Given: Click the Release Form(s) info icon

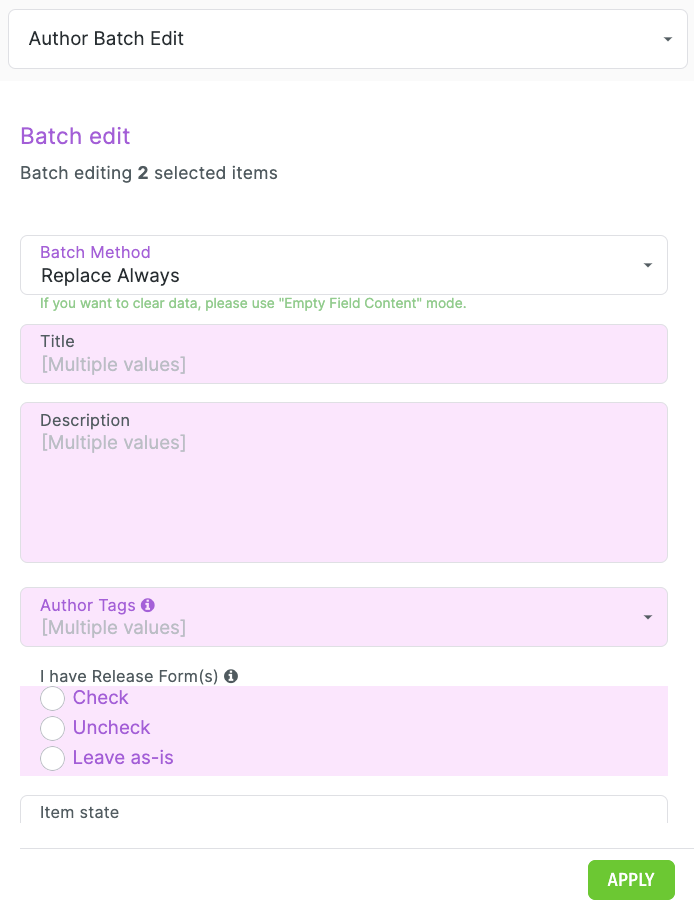Looking at the screenshot, I should click(231, 676).
